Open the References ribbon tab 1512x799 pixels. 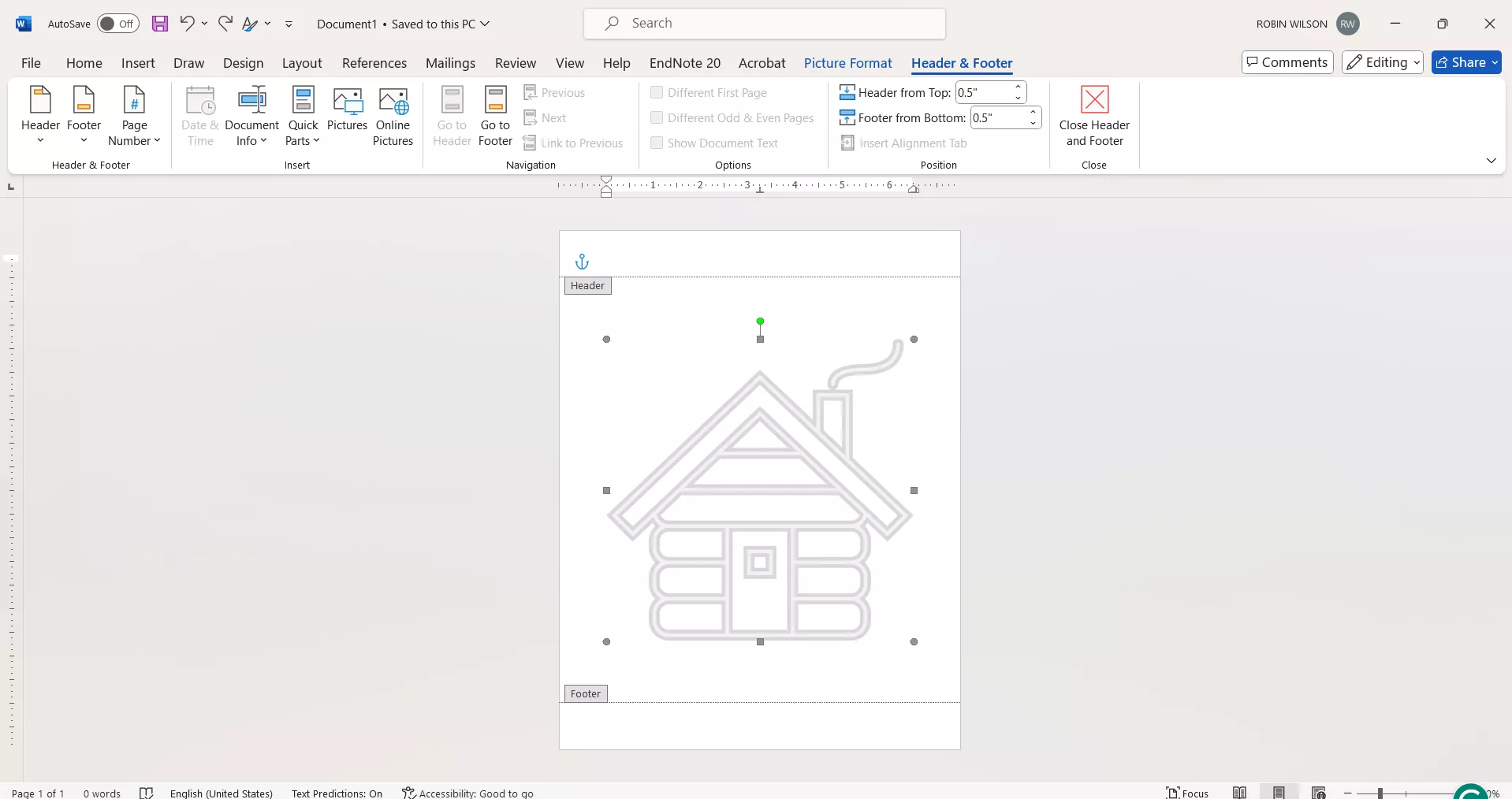[x=374, y=63]
